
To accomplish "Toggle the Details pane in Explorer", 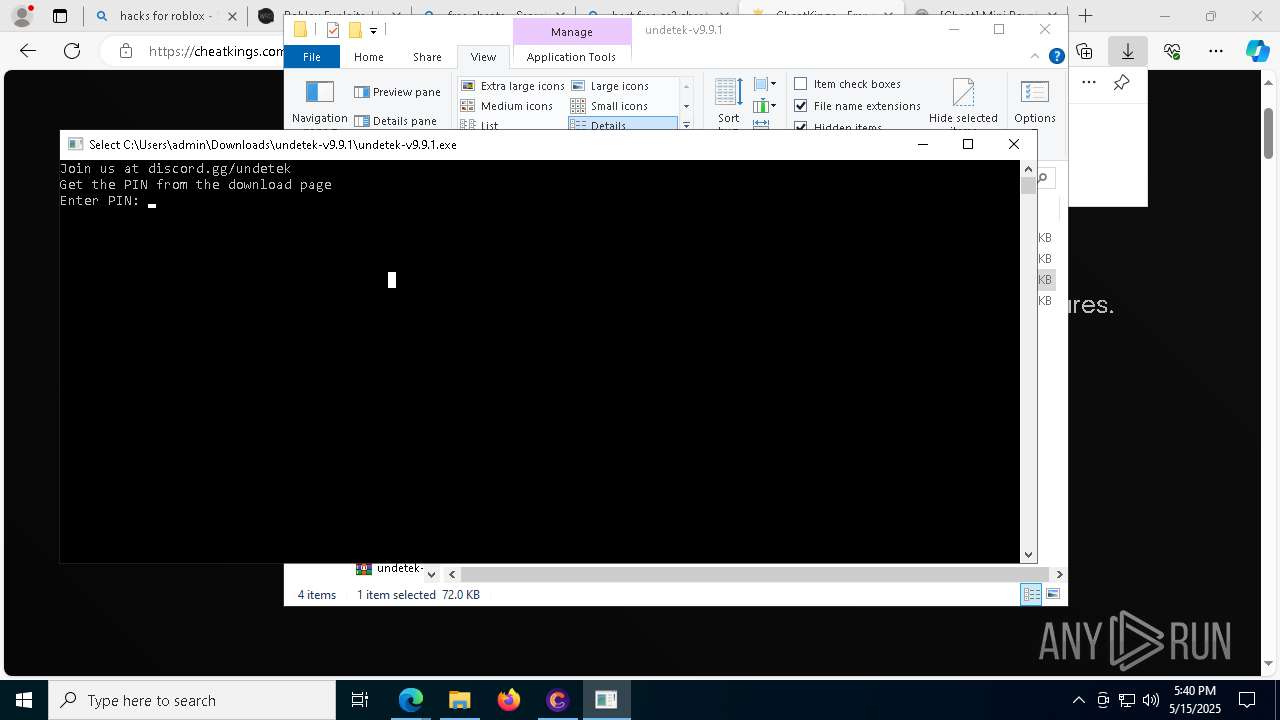I will point(395,121).
